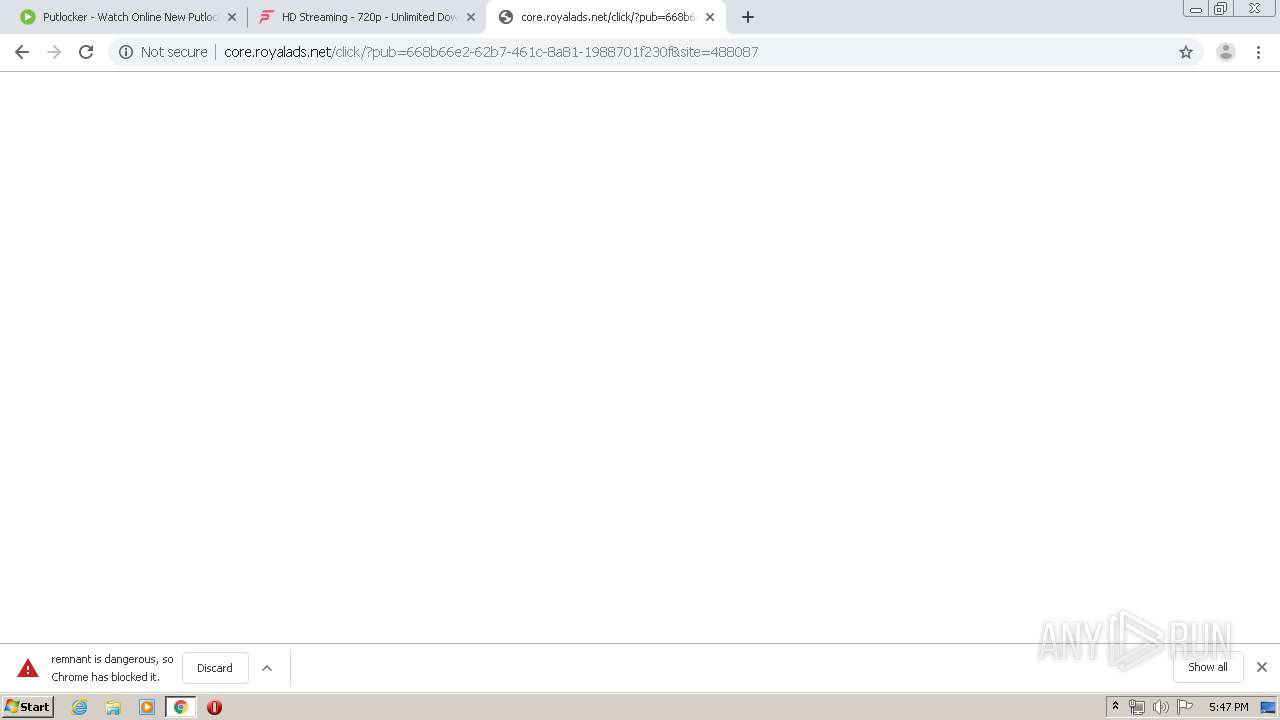This screenshot has height=720, width=1280.
Task: Click the show desktop tray icon
Action: pos(1268,707)
